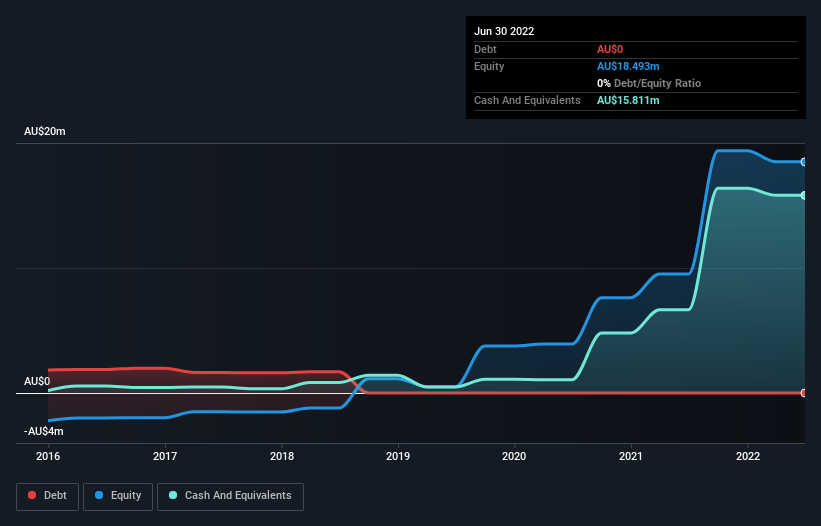Click the teal Cash And Equivalents legend dot

tap(173, 495)
